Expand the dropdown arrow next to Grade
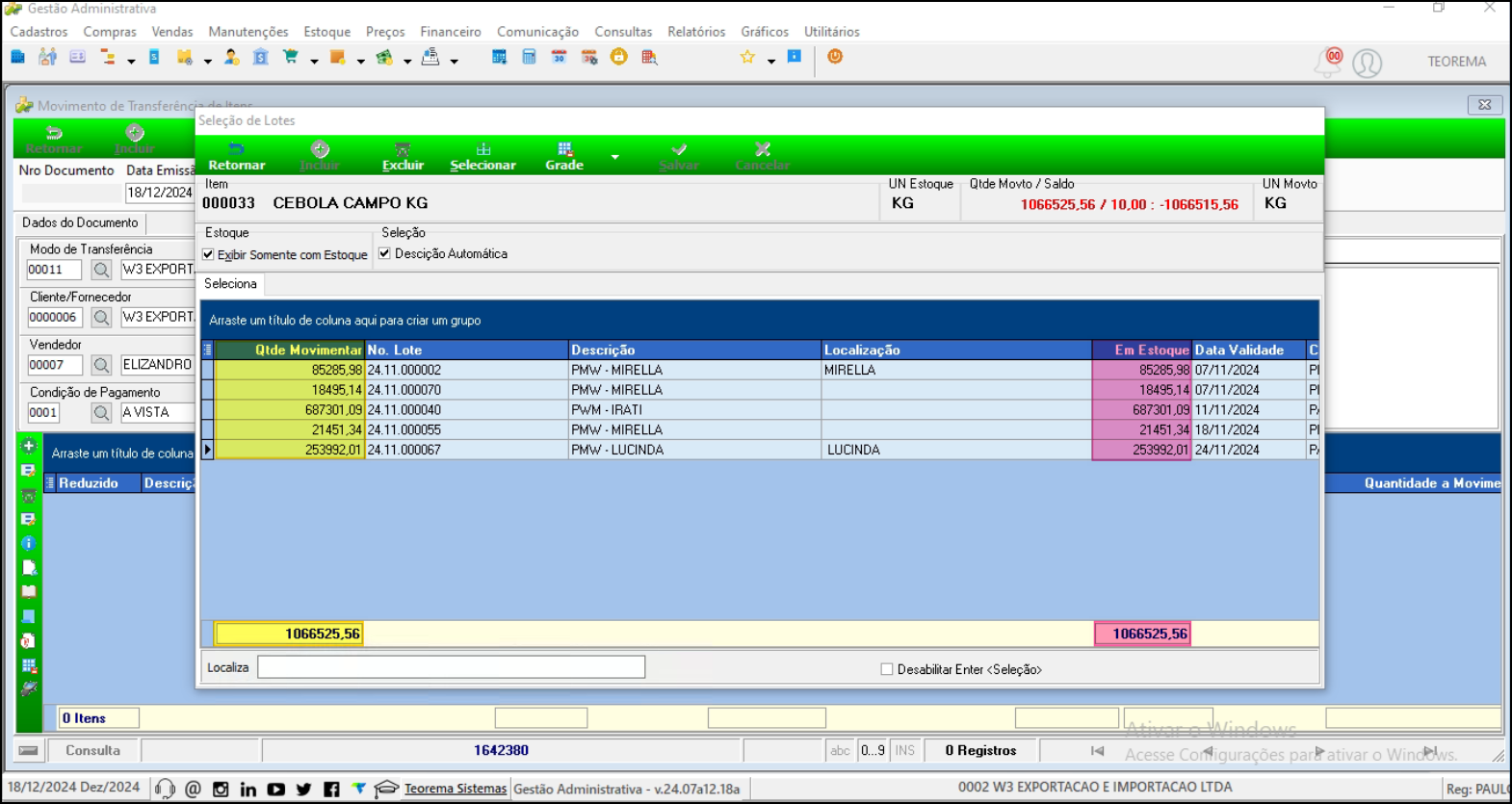Image resolution: width=1512 pixels, height=804 pixels. [x=614, y=156]
